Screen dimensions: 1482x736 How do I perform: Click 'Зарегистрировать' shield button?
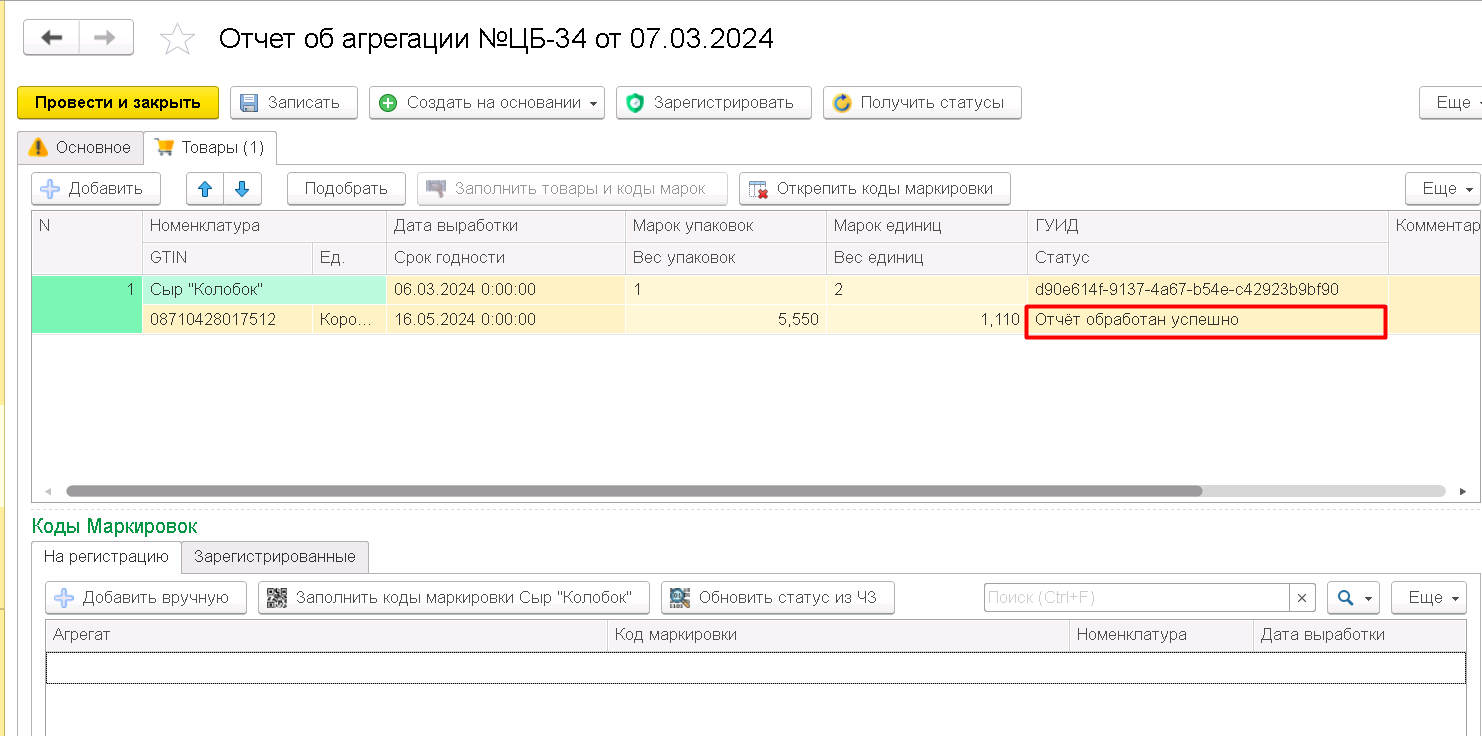pyautogui.click(x=714, y=102)
